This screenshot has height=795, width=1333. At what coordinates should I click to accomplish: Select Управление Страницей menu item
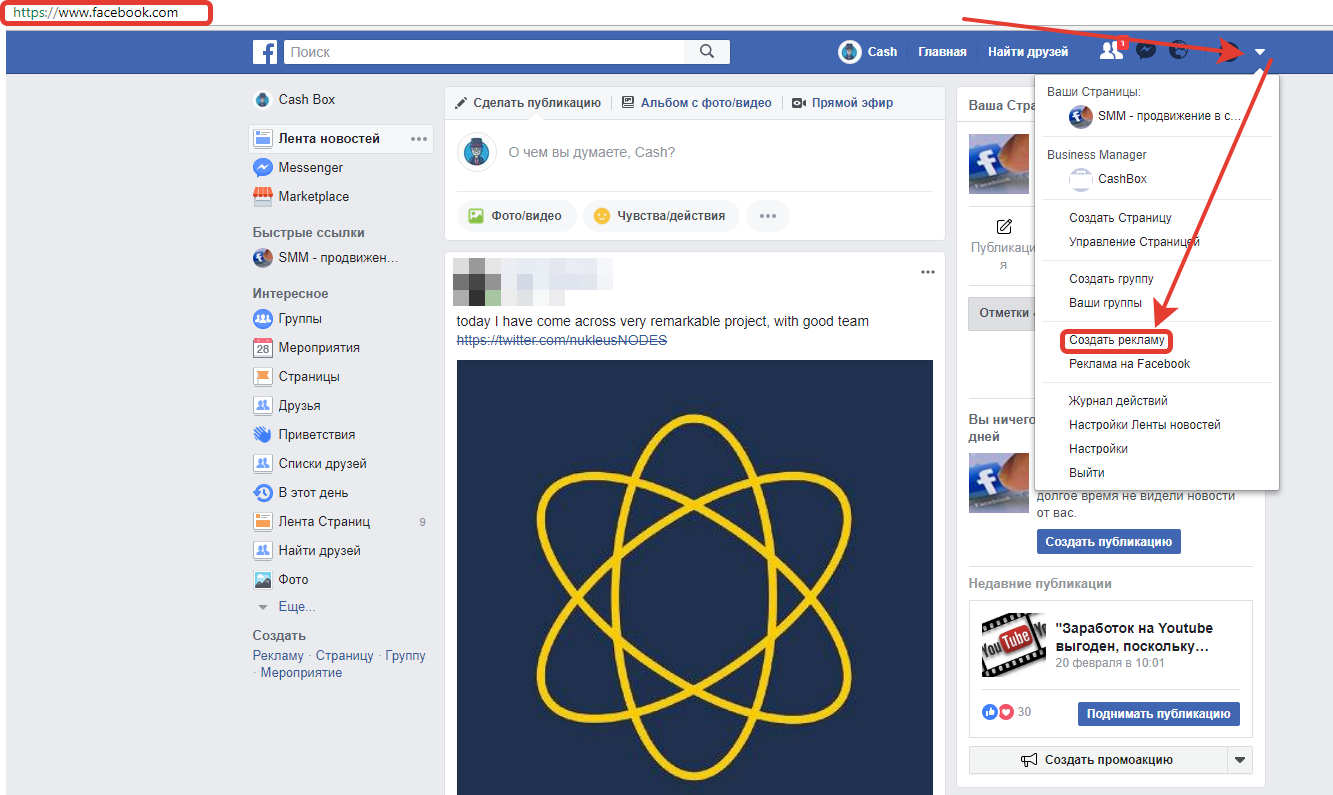click(x=1134, y=242)
